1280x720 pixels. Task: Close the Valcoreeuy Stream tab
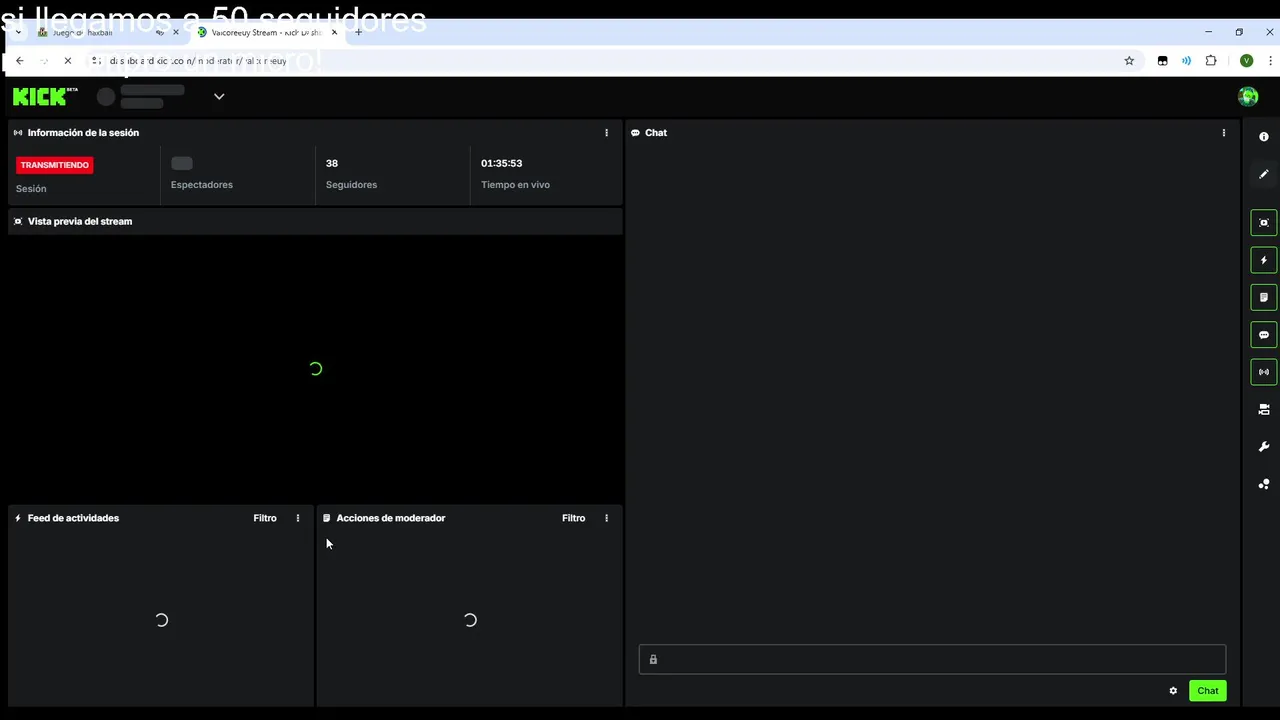(x=334, y=32)
